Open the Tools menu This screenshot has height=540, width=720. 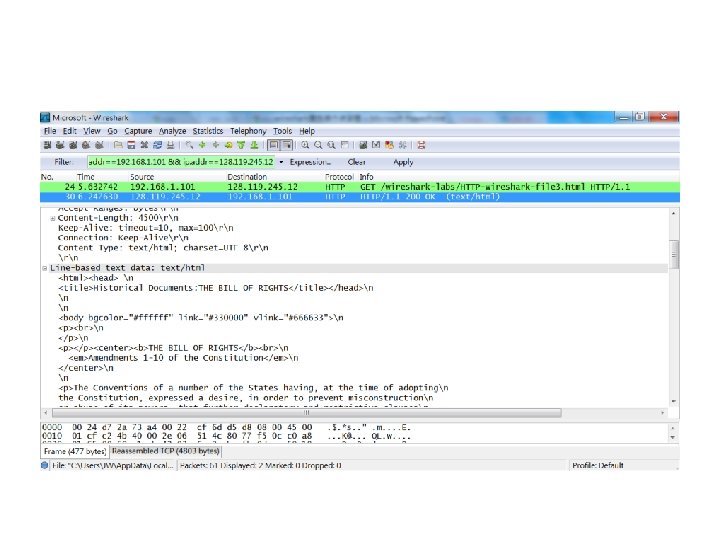(x=282, y=131)
